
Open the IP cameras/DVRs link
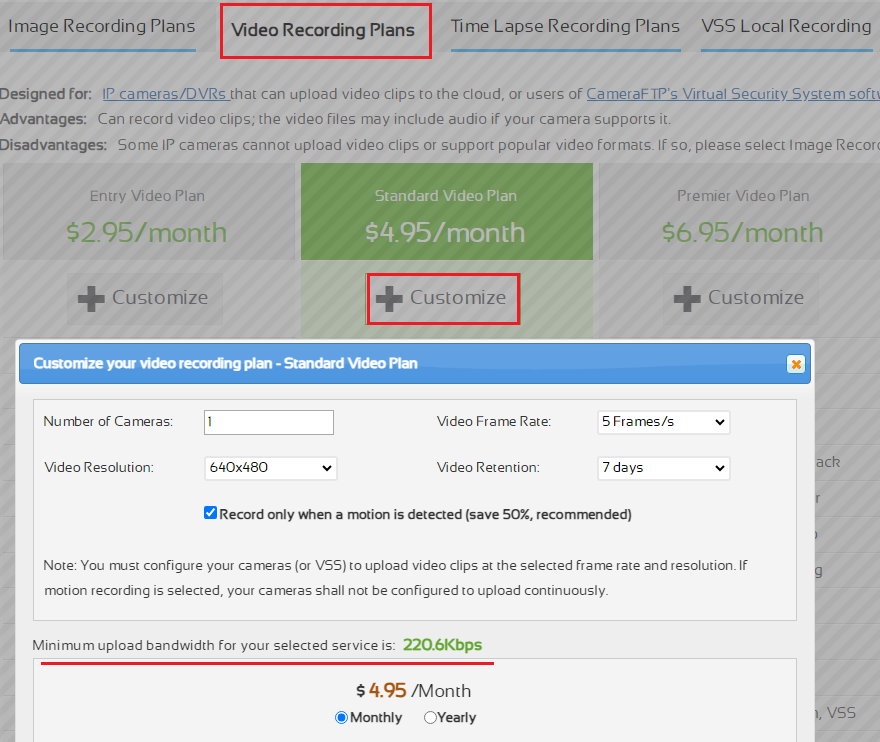[166, 94]
